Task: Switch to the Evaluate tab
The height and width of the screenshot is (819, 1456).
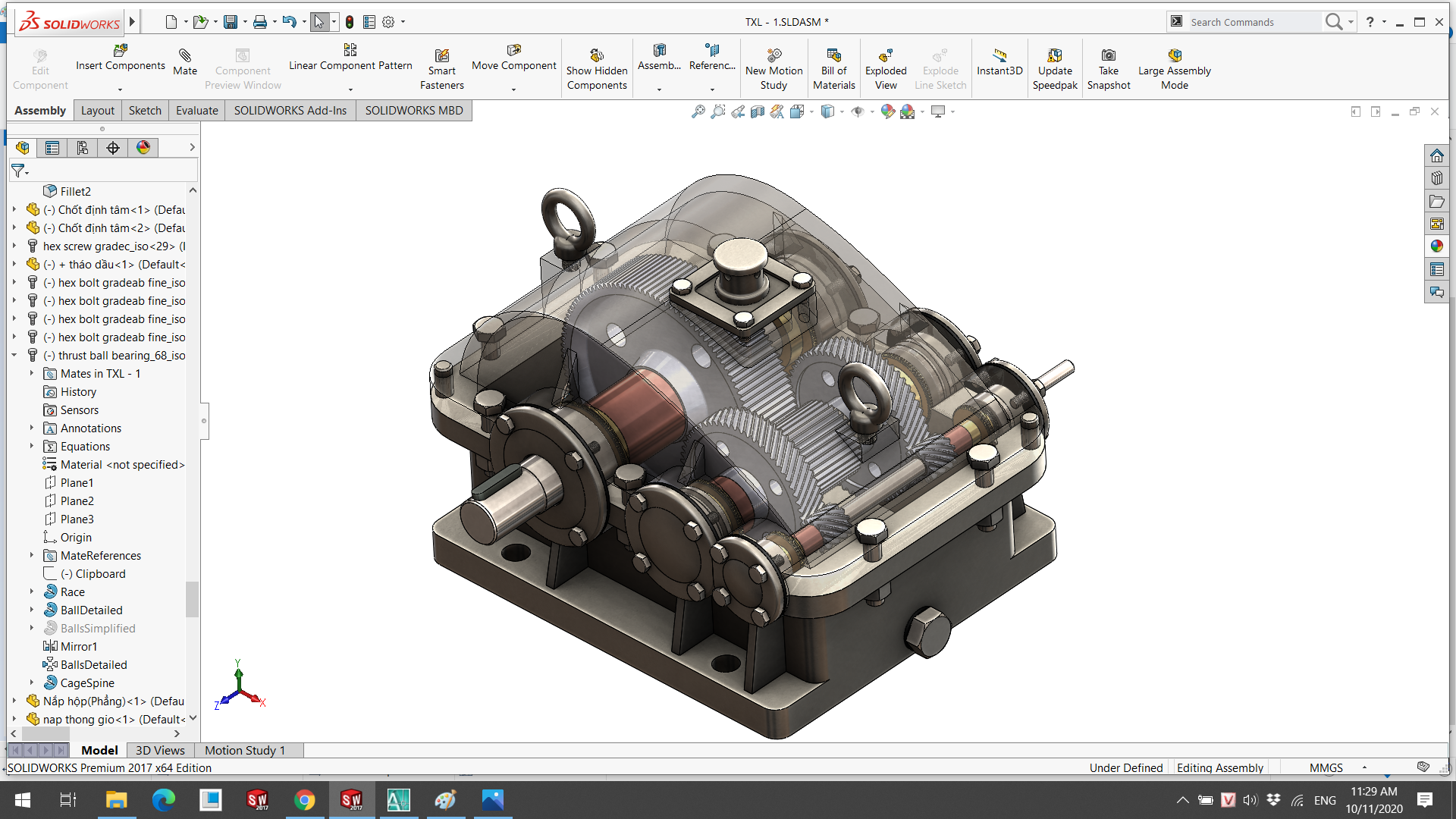Action: (196, 111)
